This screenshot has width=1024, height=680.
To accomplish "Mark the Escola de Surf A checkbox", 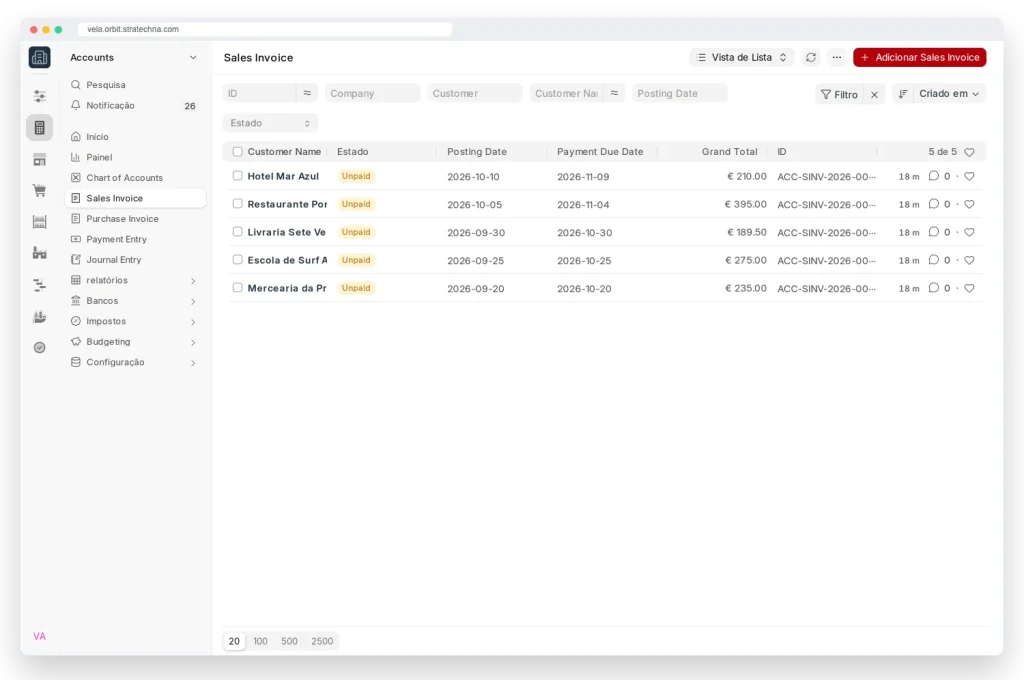I will pos(238,260).
